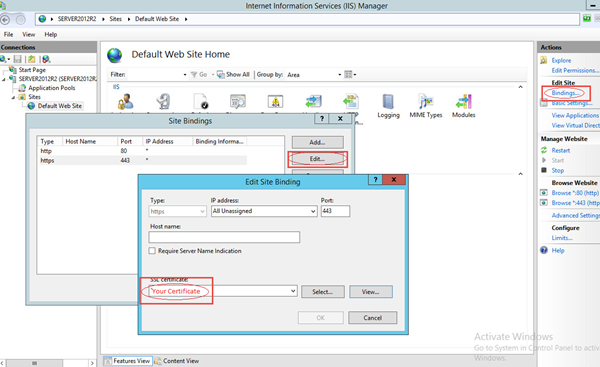The image size is (600, 367).
Task: Click the Create New Connection globe icon
Action: tap(3, 59)
